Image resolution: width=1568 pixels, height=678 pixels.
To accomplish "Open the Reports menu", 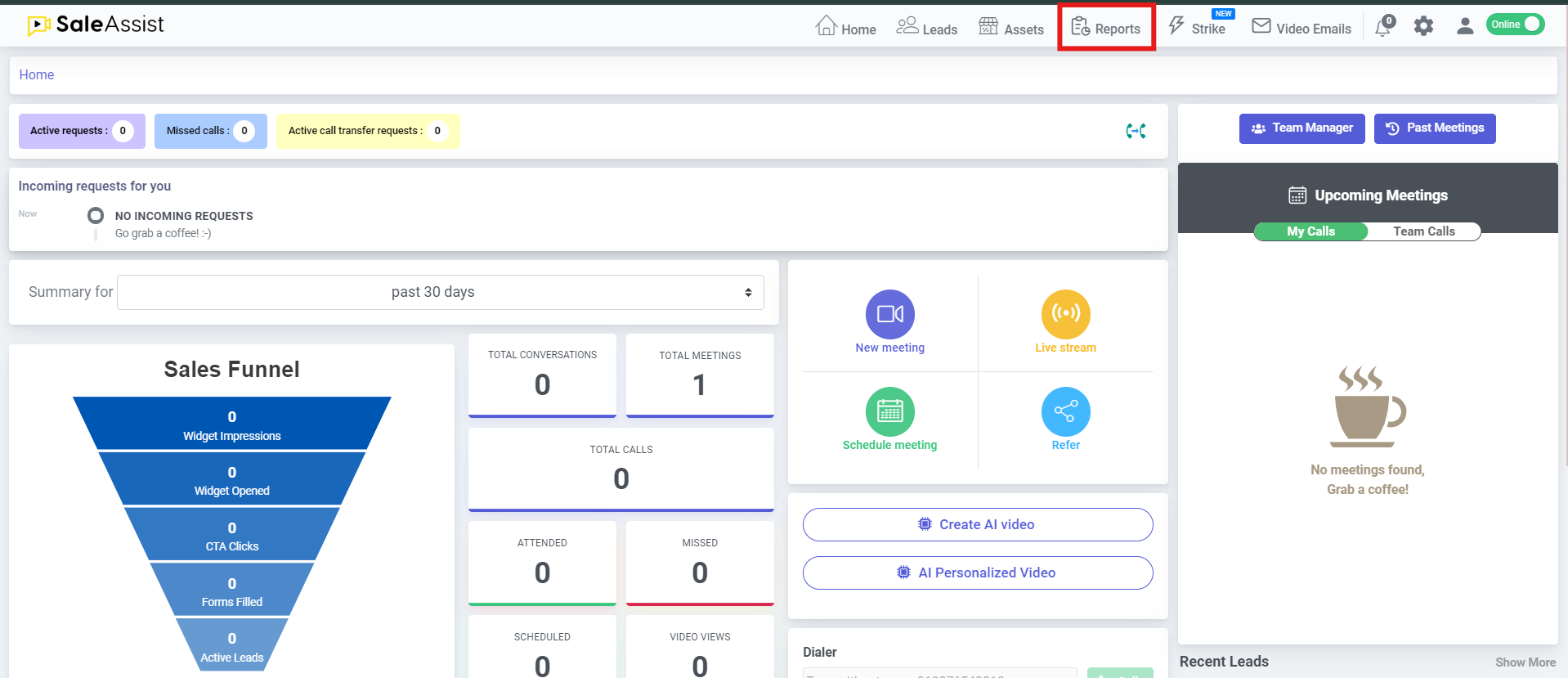I will 1106,29.
